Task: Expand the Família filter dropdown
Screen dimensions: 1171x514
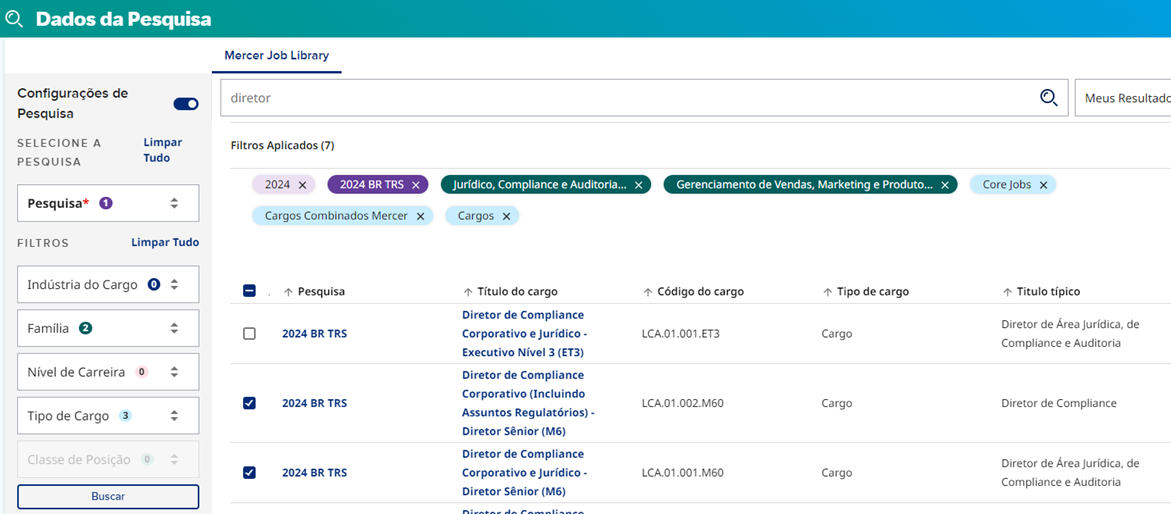Action: [x=108, y=328]
